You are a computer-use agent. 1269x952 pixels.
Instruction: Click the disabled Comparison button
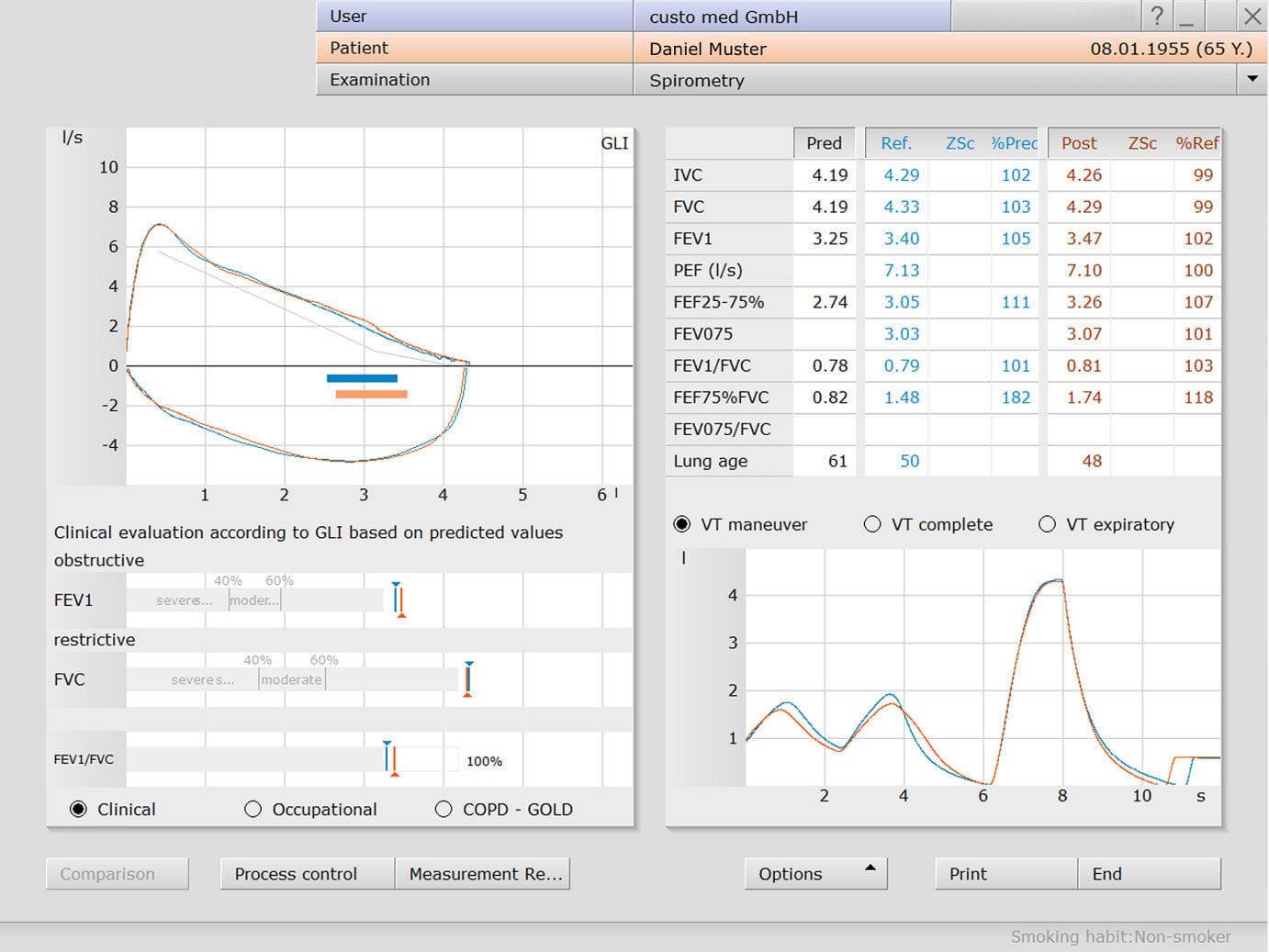click(x=117, y=873)
